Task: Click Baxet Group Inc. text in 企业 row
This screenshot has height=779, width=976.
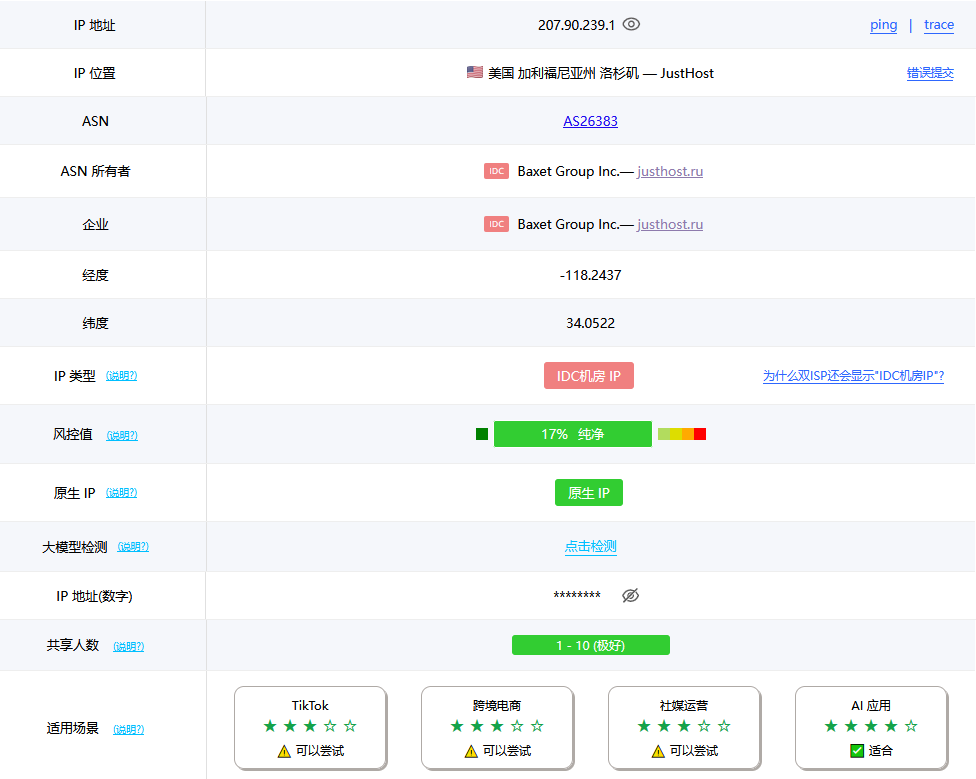Action: point(568,224)
